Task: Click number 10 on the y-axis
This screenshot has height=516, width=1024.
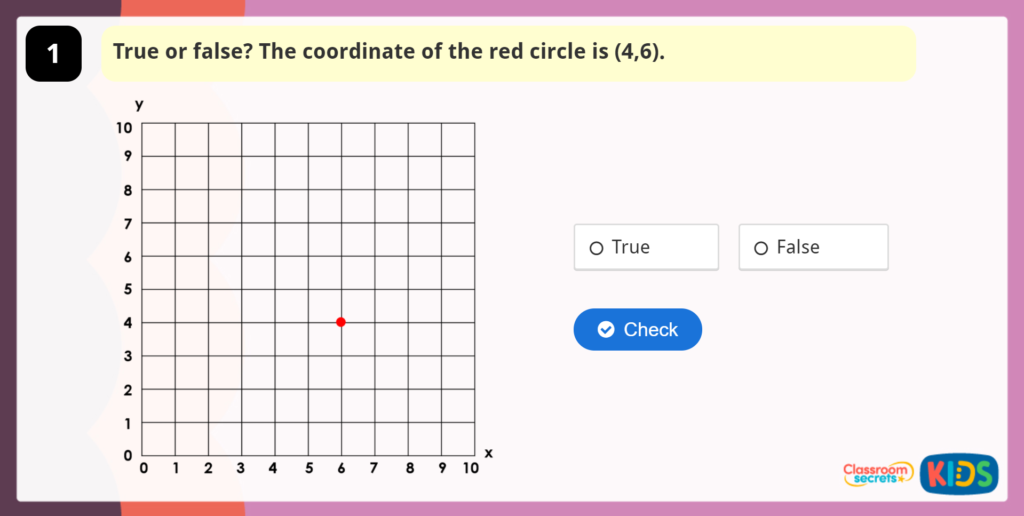Action: click(x=123, y=127)
